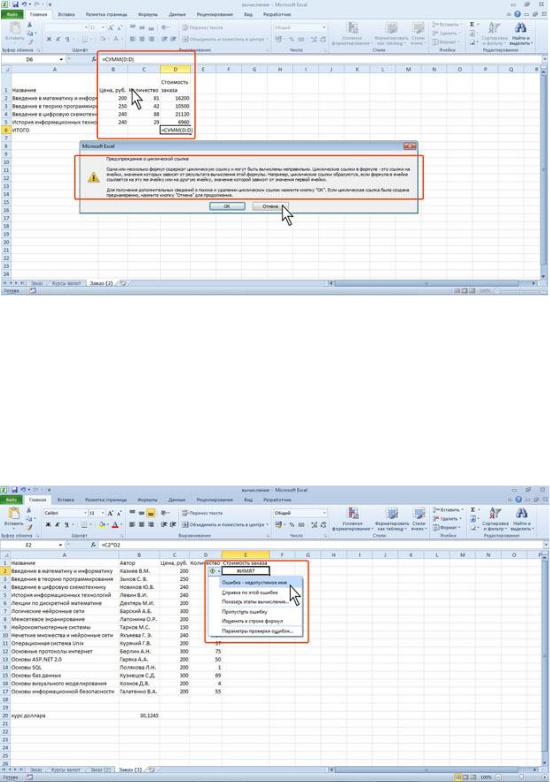Click the red font color button in lower Excel

[x=116, y=525]
